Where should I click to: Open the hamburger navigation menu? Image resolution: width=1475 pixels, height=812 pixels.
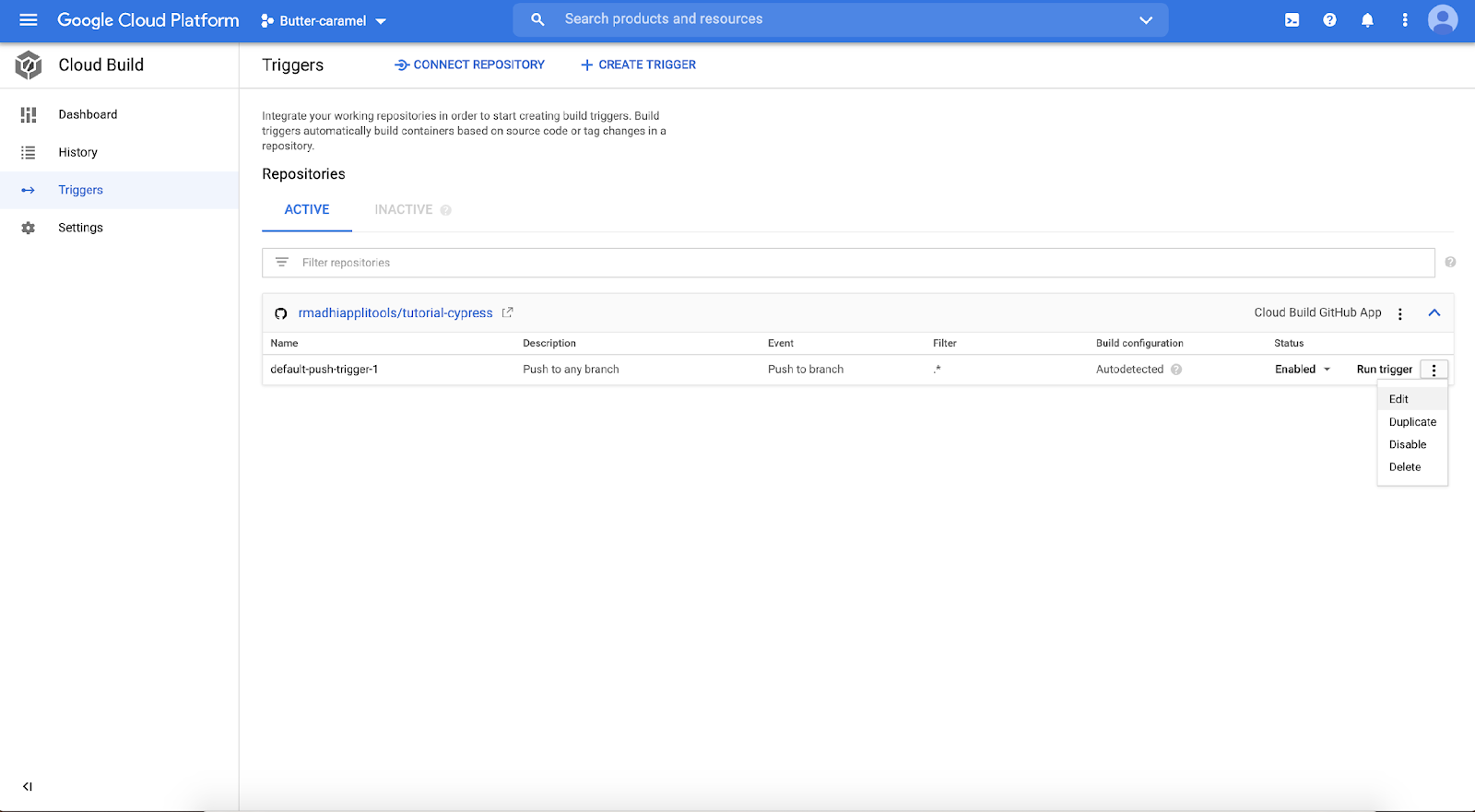pos(29,19)
